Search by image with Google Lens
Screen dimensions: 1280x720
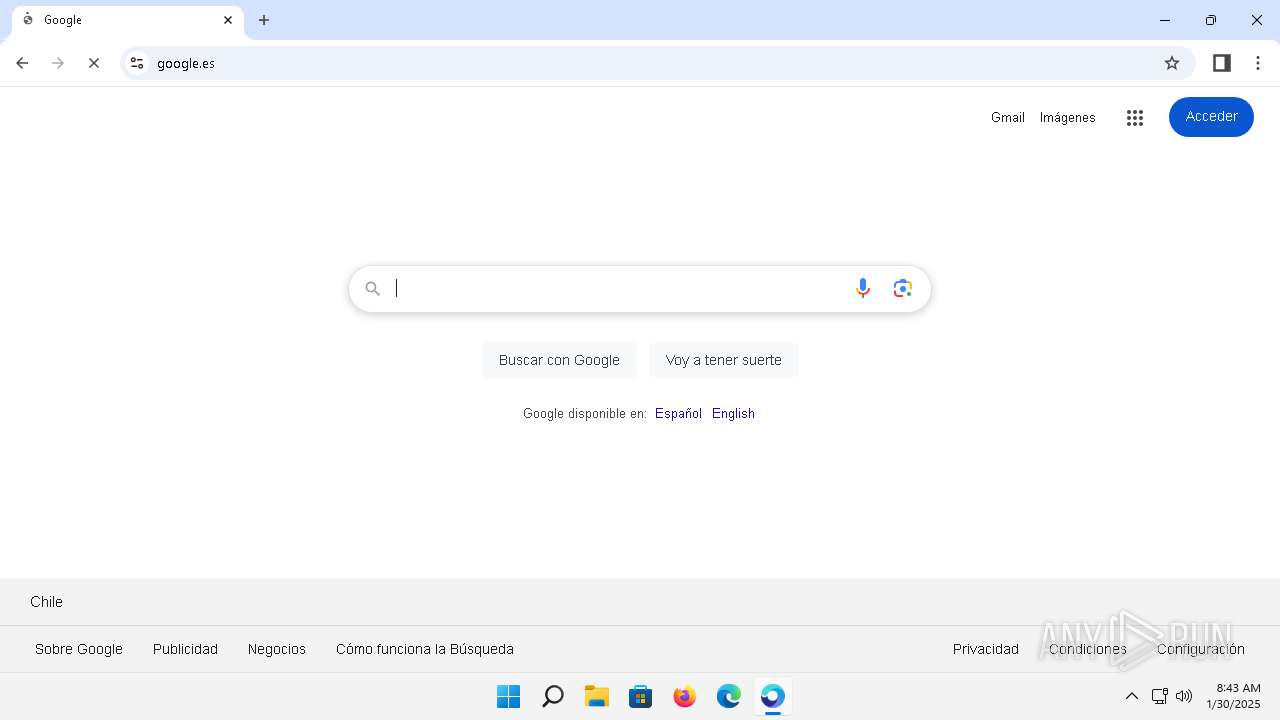(903, 288)
